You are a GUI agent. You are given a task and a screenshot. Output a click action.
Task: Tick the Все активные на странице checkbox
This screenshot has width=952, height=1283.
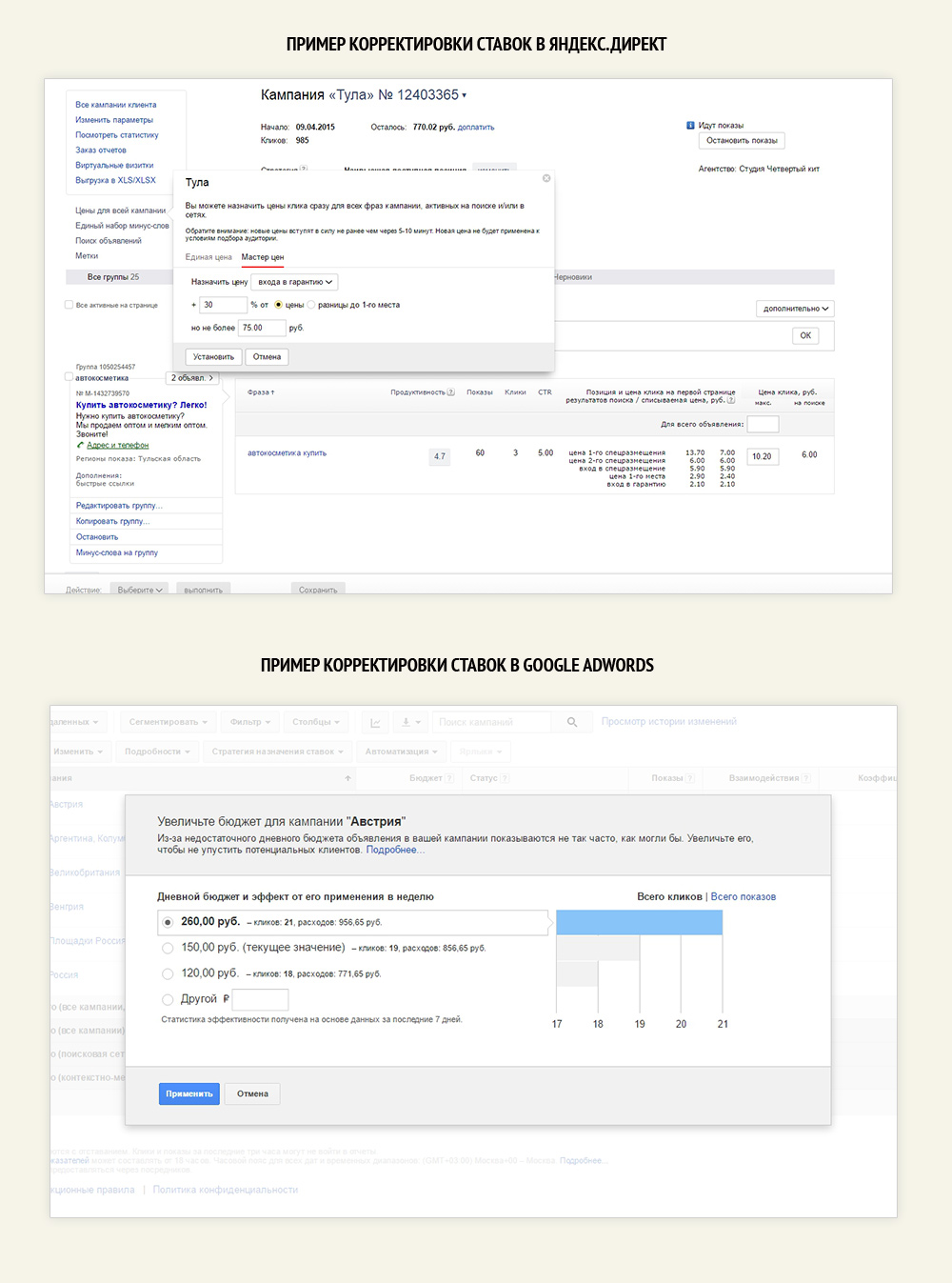(69, 305)
